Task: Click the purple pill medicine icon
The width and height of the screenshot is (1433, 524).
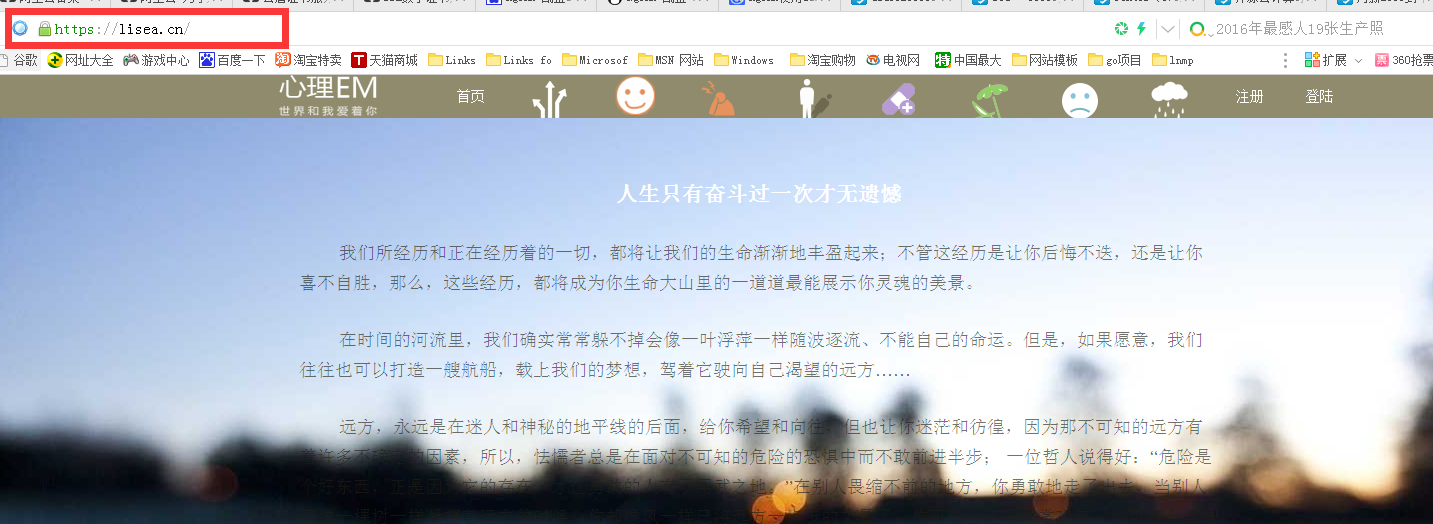Action: (899, 100)
